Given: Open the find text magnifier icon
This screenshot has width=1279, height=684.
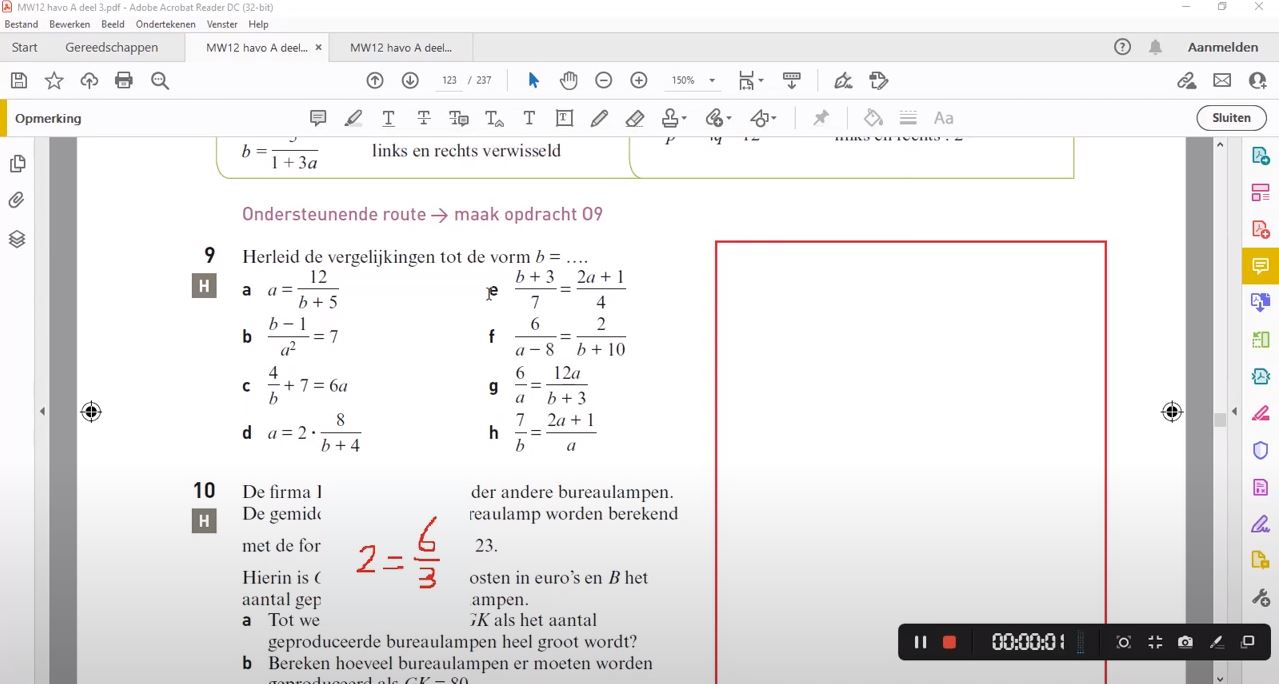Looking at the screenshot, I should tap(160, 81).
